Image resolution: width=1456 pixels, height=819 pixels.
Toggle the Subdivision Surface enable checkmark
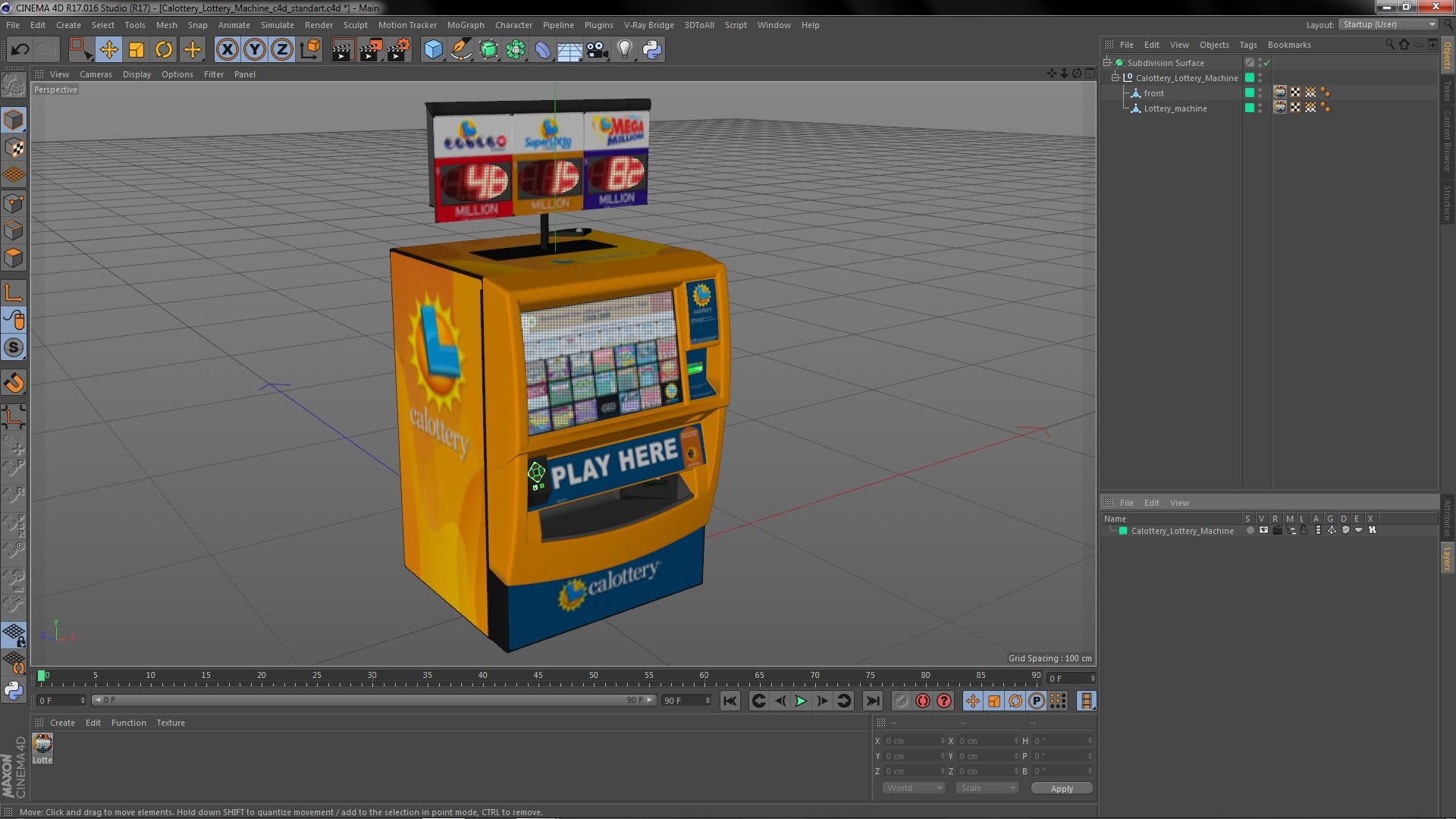point(1266,63)
